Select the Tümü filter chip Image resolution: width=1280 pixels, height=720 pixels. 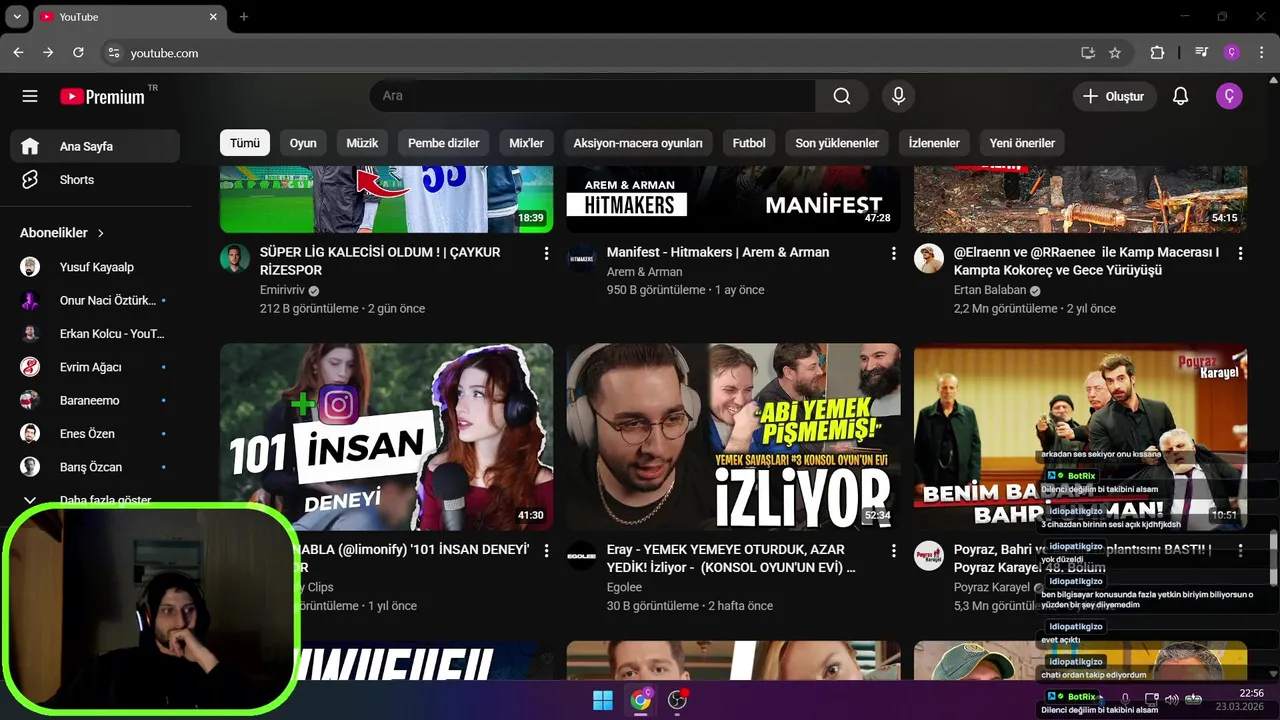pos(245,143)
